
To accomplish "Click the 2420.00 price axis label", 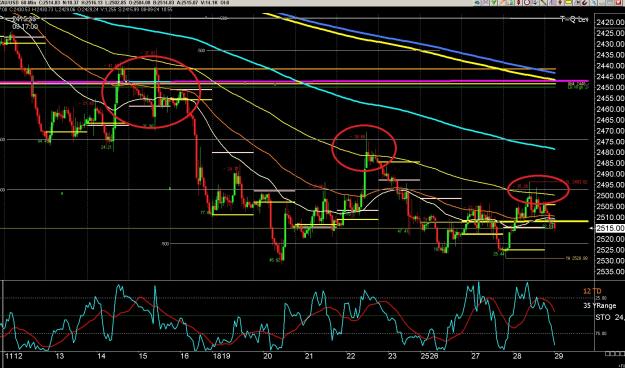I will pos(611,22).
